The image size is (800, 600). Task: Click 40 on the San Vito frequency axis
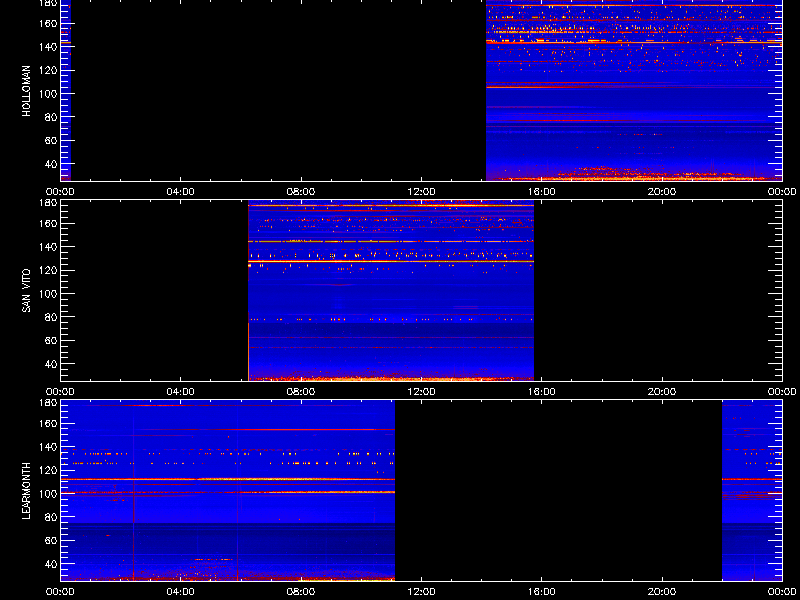coord(52,364)
